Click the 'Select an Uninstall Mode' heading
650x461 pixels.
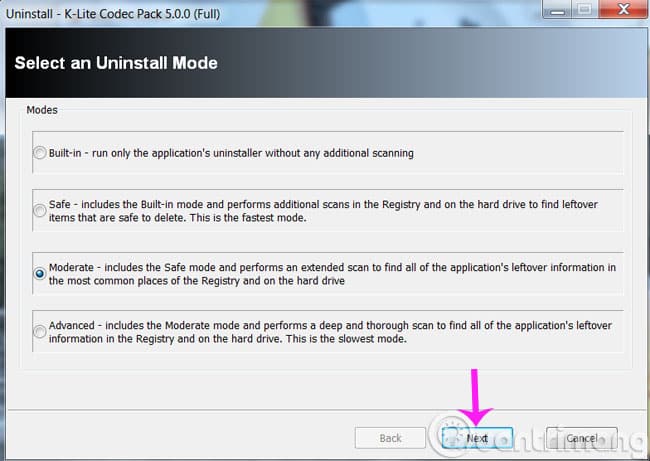(116, 63)
